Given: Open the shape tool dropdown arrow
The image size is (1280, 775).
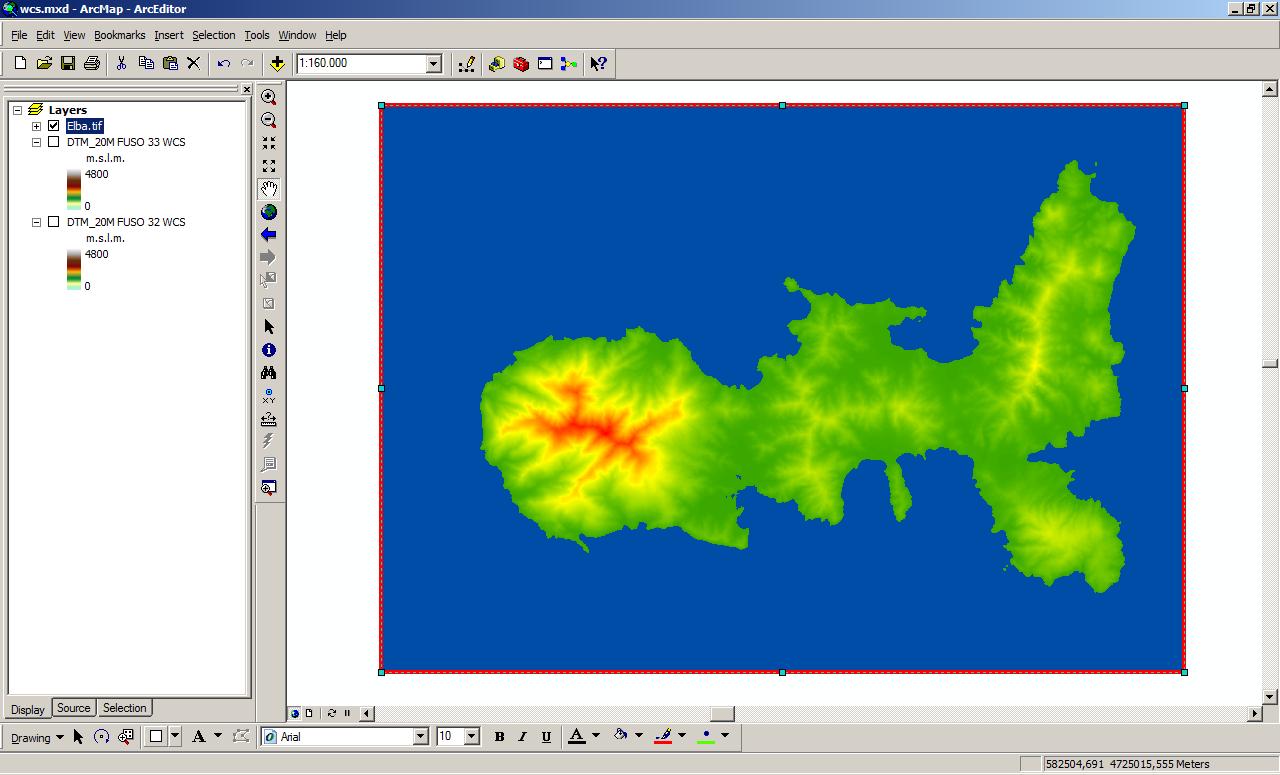Looking at the screenshot, I should 176,737.
